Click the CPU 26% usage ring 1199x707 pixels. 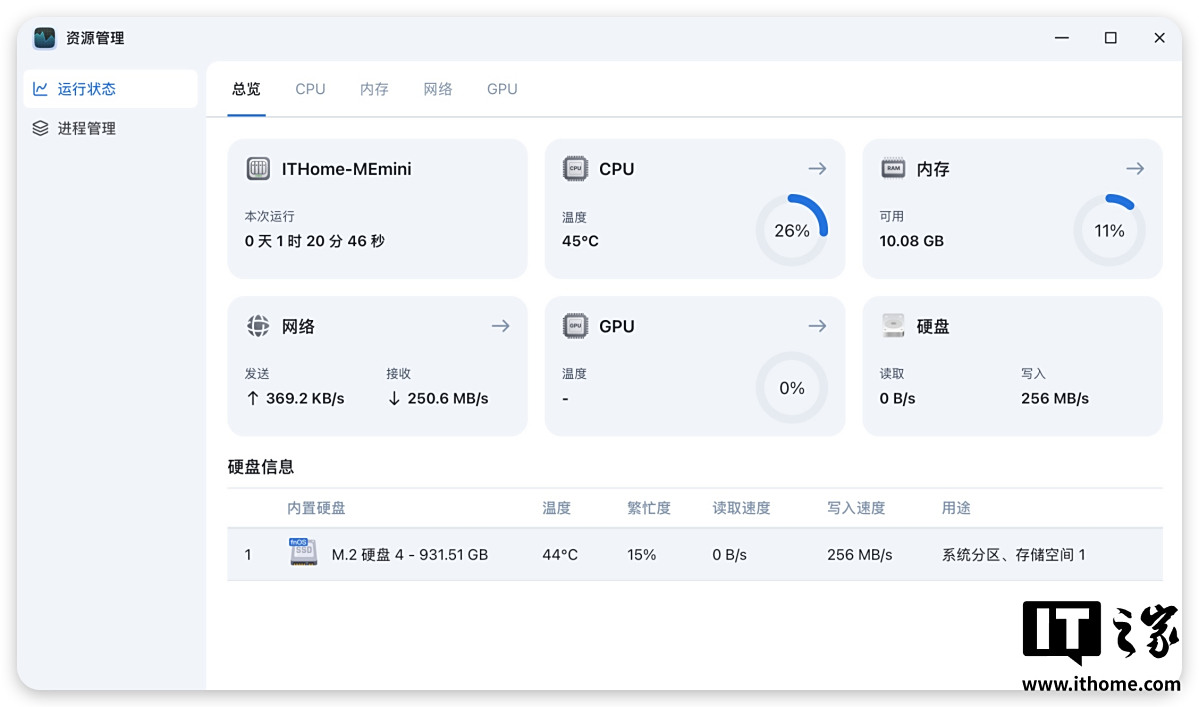tap(791, 231)
